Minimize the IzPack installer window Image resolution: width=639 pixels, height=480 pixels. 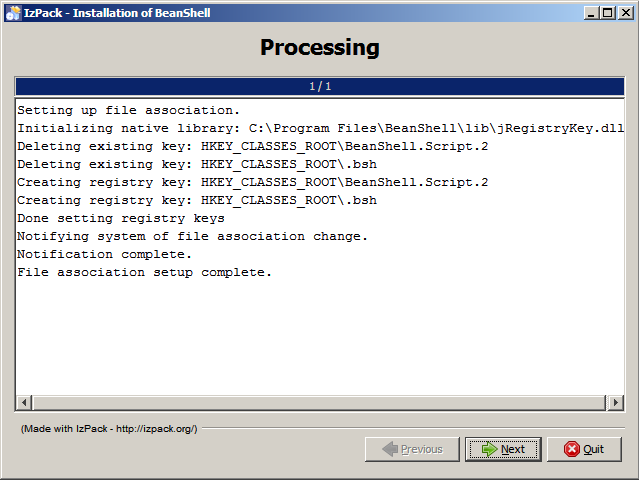(x=591, y=13)
